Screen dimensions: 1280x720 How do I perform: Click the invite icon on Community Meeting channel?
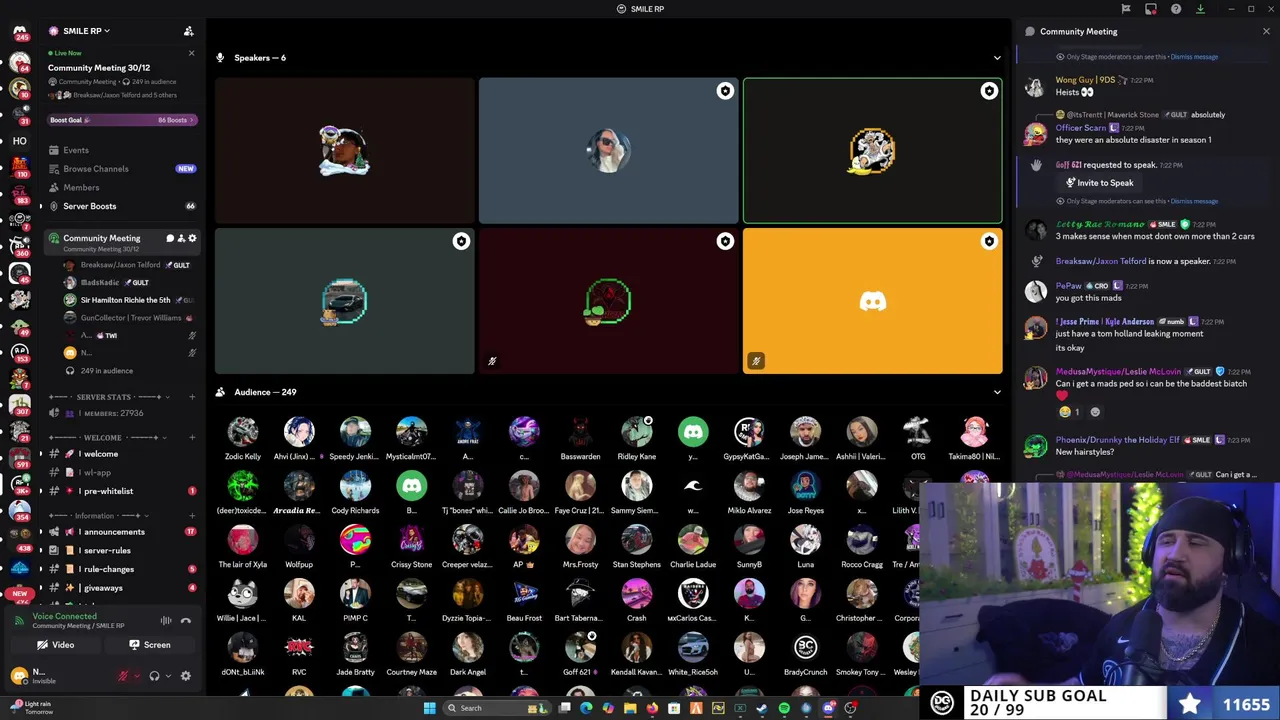181,238
